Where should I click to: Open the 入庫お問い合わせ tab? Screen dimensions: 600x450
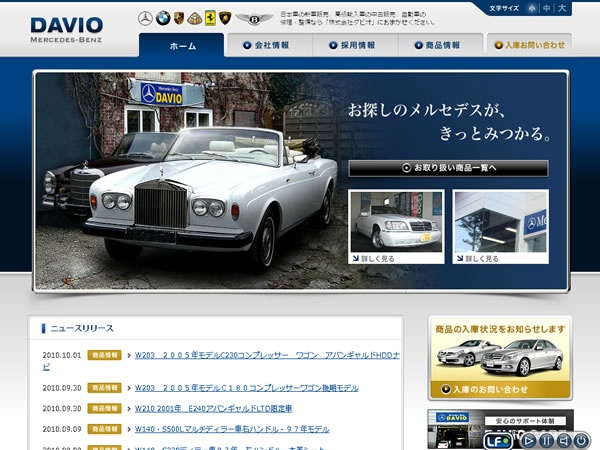pos(530,45)
